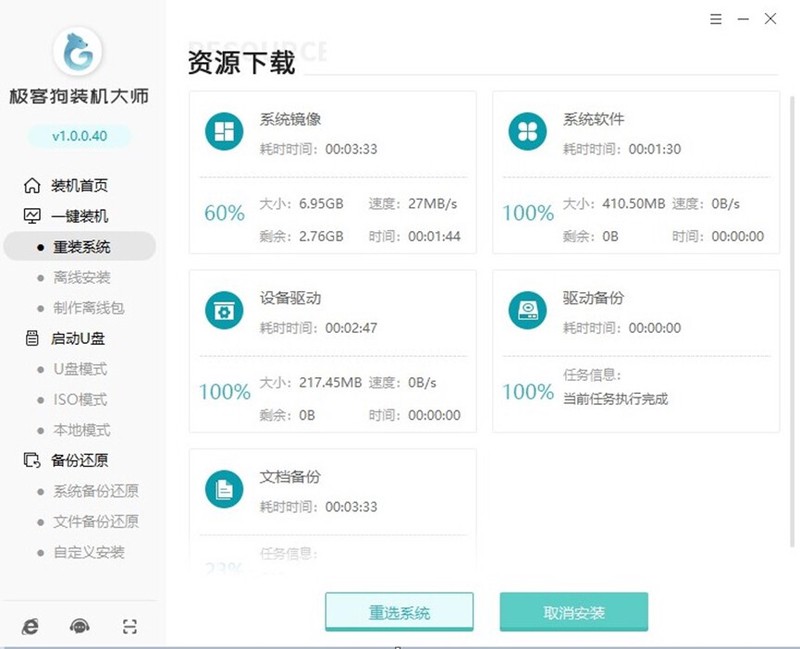Screen dimensions: 800x649
Task: Click 系统镜像 card title
Action: click(290, 119)
